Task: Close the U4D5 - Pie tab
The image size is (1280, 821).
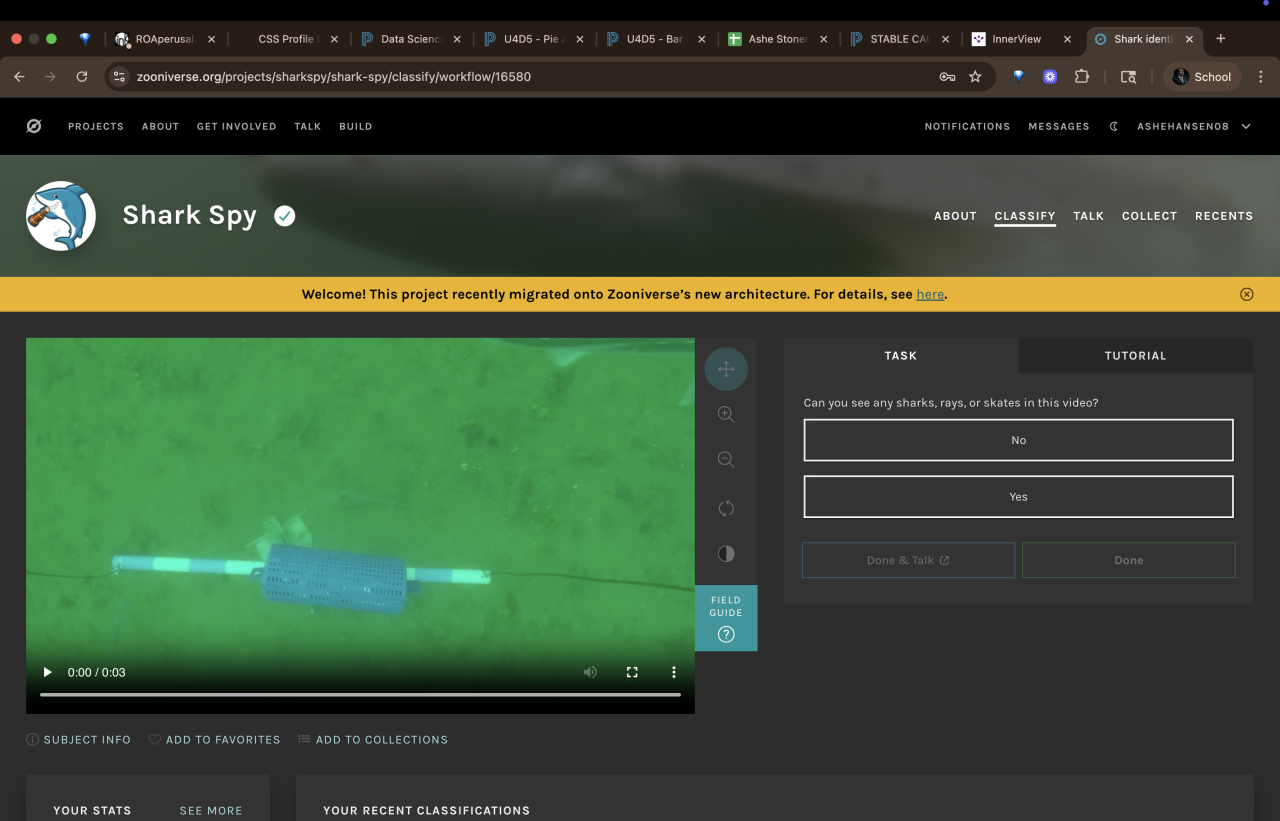Action: pyautogui.click(x=579, y=39)
